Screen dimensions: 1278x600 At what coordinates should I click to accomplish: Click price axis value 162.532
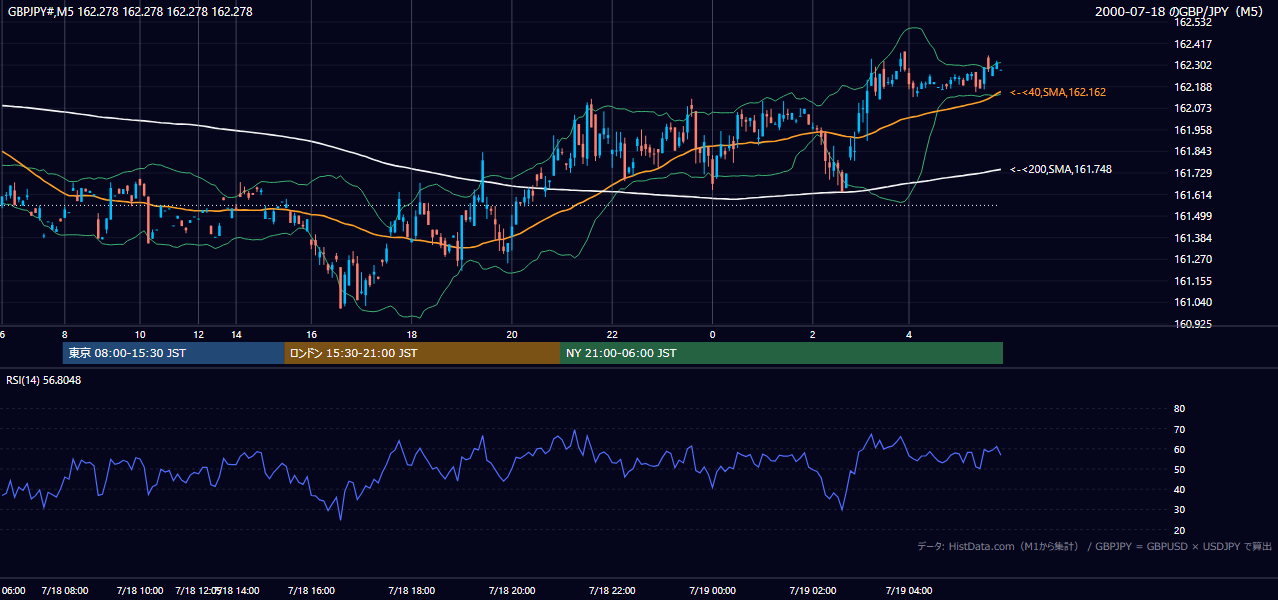(1192, 22)
